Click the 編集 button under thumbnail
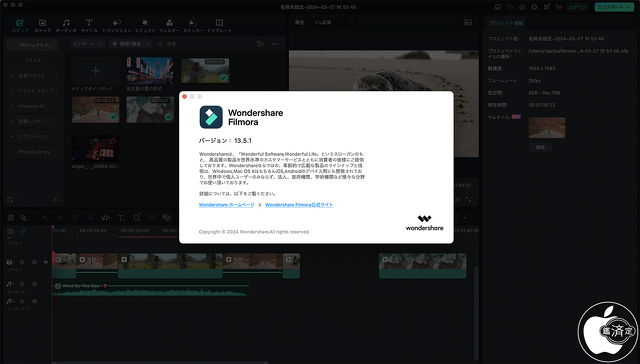The height and width of the screenshot is (364, 640). [540, 147]
